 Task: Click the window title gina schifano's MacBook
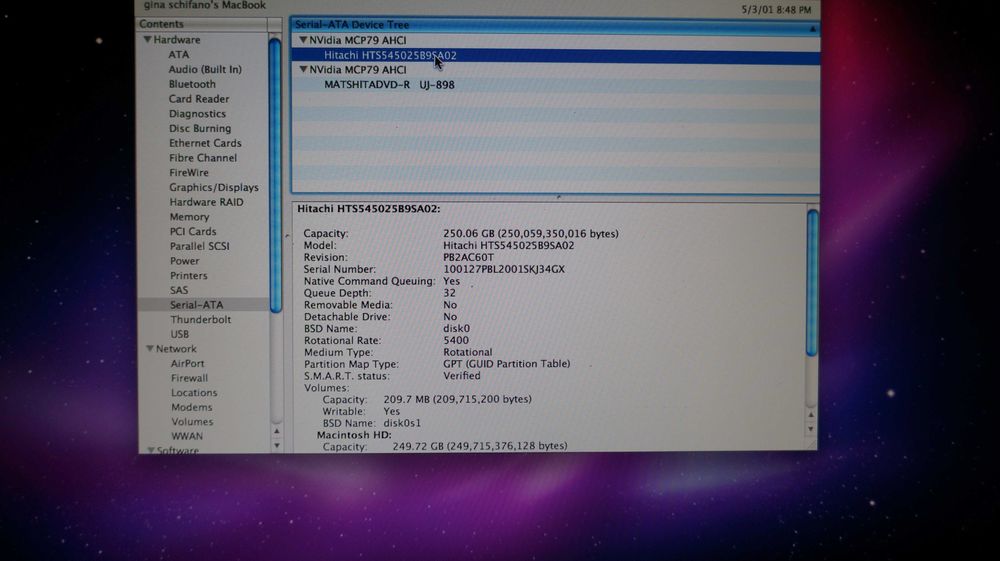point(205,6)
